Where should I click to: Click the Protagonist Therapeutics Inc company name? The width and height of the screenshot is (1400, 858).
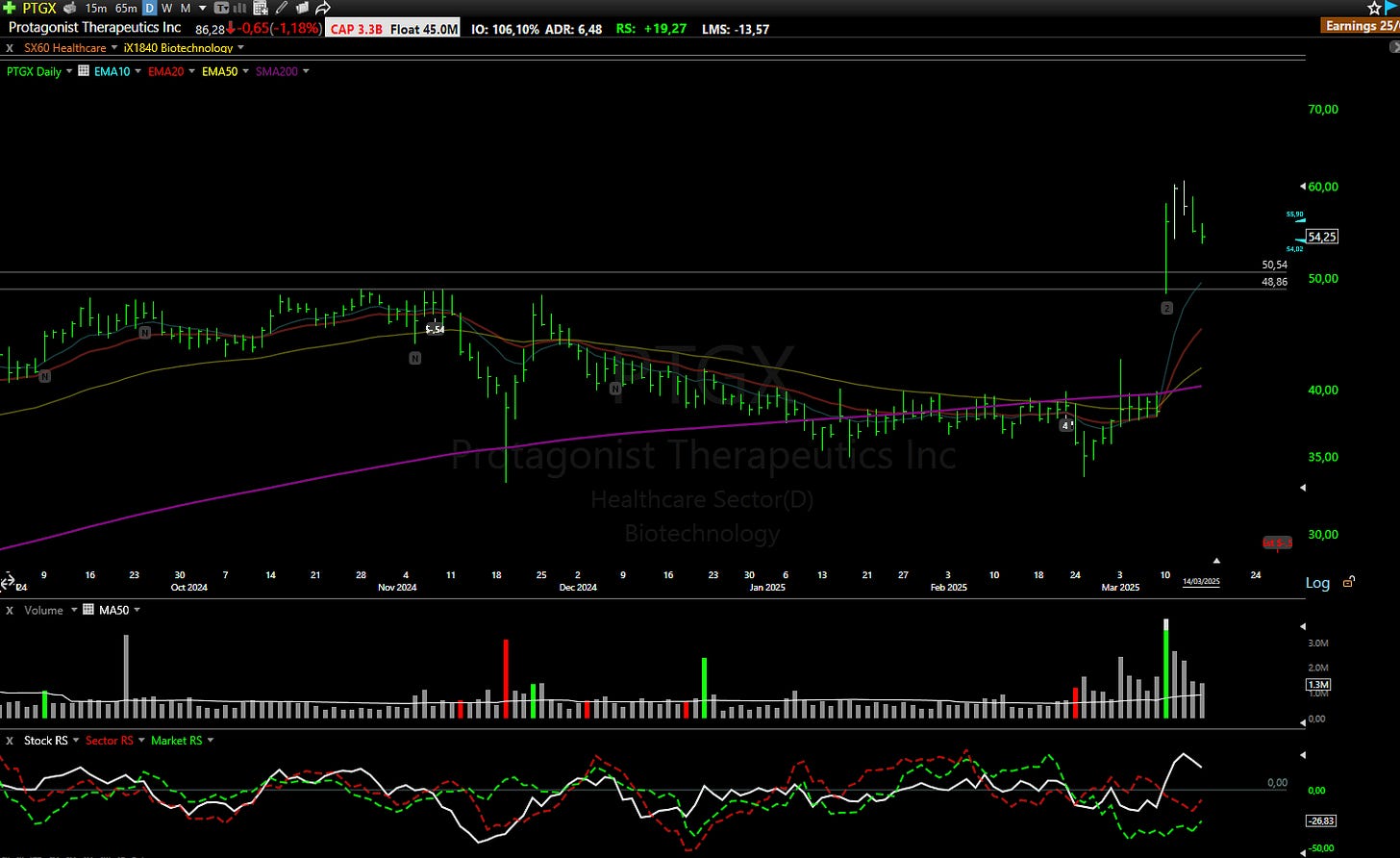[95, 28]
